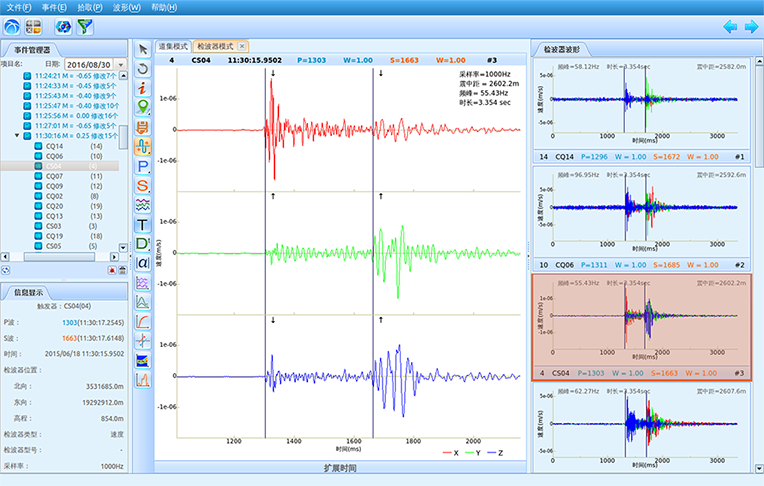The height and width of the screenshot is (486, 764).
Task: Click the info 'i' tool icon
Action: click(x=143, y=88)
